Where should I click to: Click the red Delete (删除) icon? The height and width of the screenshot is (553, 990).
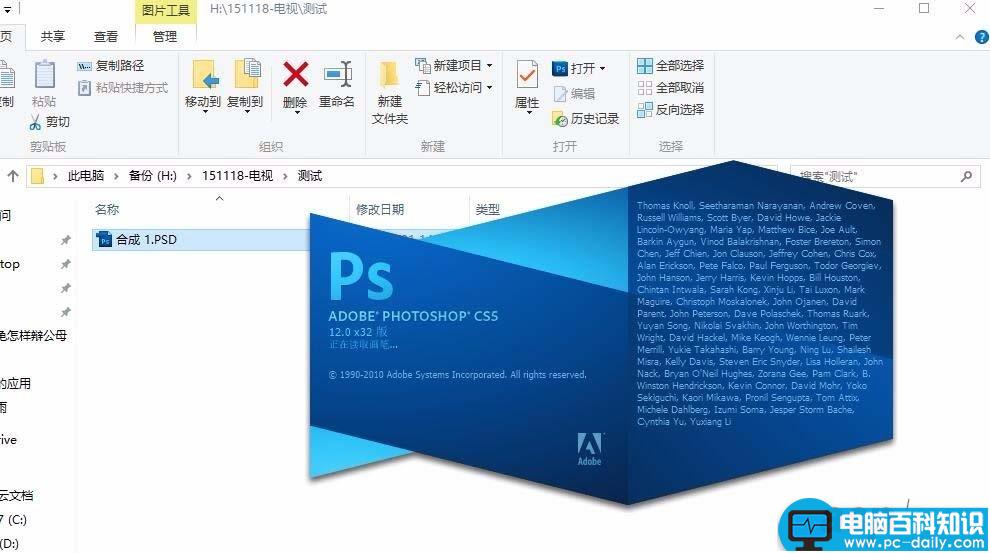pyautogui.click(x=295, y=74)
